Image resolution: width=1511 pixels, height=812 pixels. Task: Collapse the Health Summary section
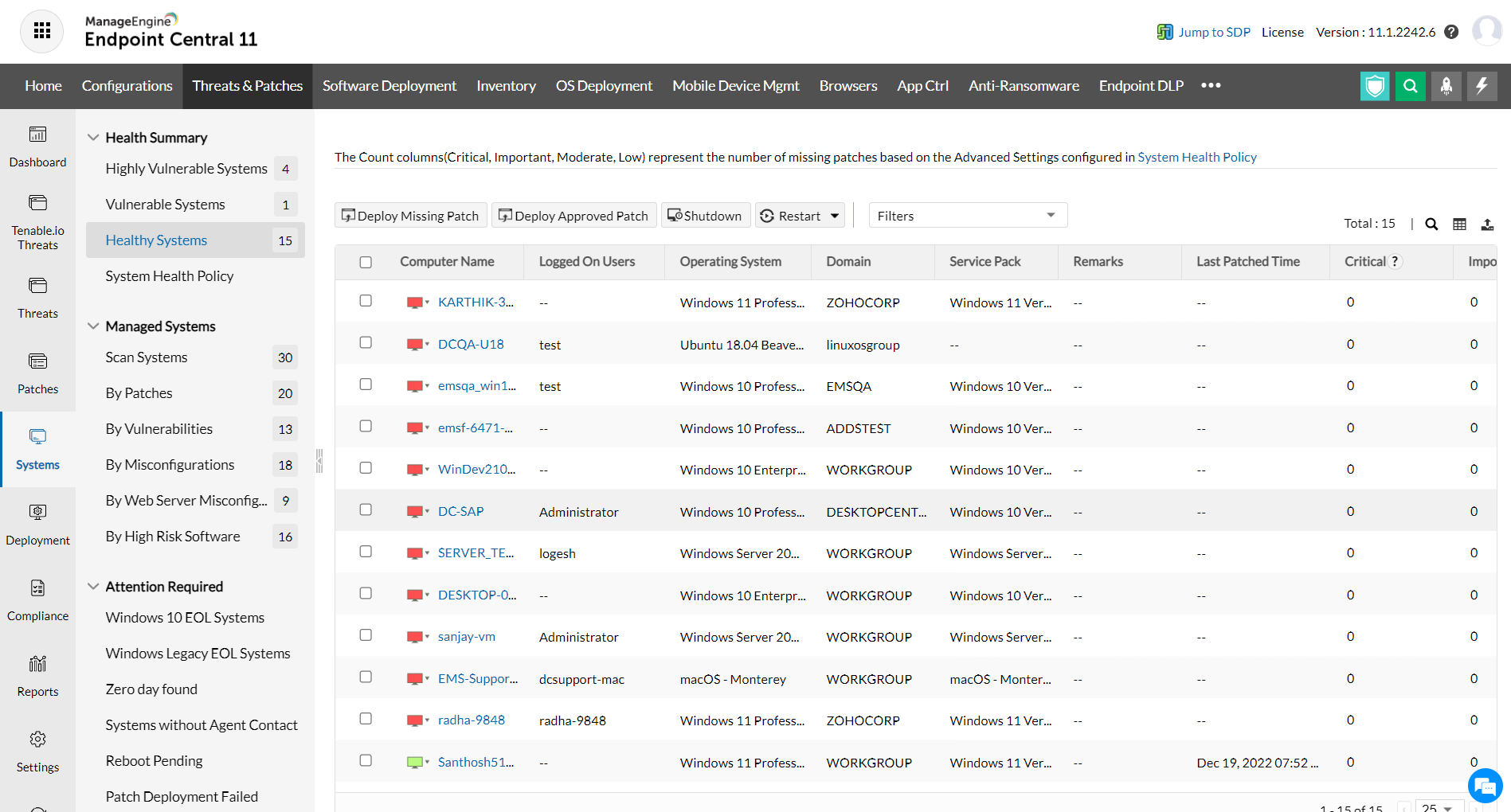pyautogui.click(x=93, y=138)
